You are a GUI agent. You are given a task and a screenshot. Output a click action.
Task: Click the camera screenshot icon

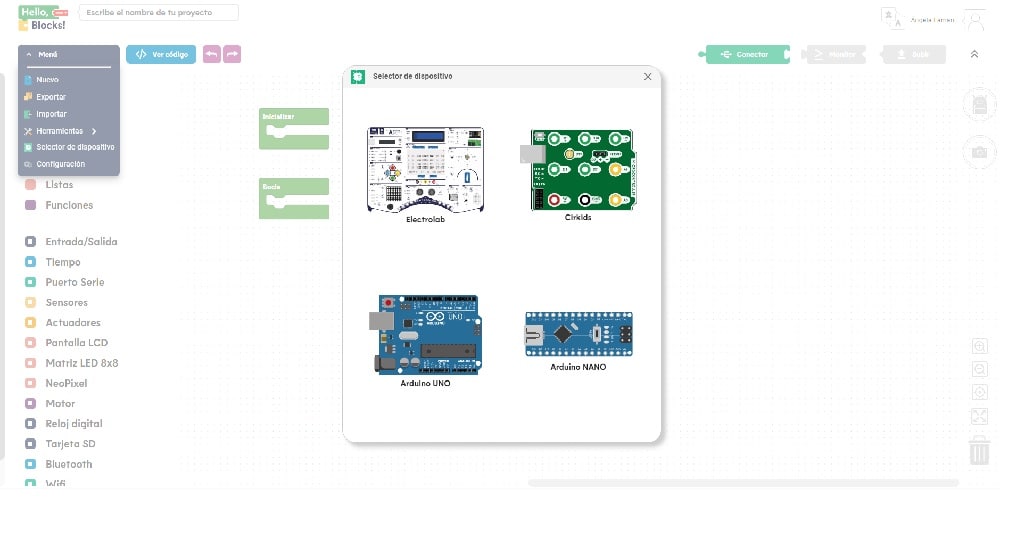[979, 152]
